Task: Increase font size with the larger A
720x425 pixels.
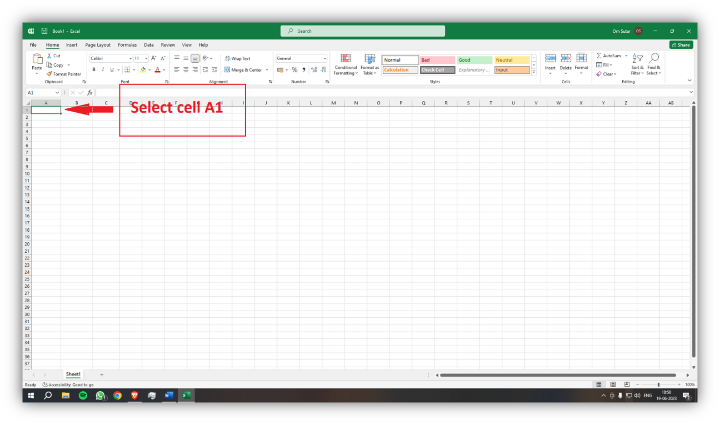Action: (x=154, y=58)
